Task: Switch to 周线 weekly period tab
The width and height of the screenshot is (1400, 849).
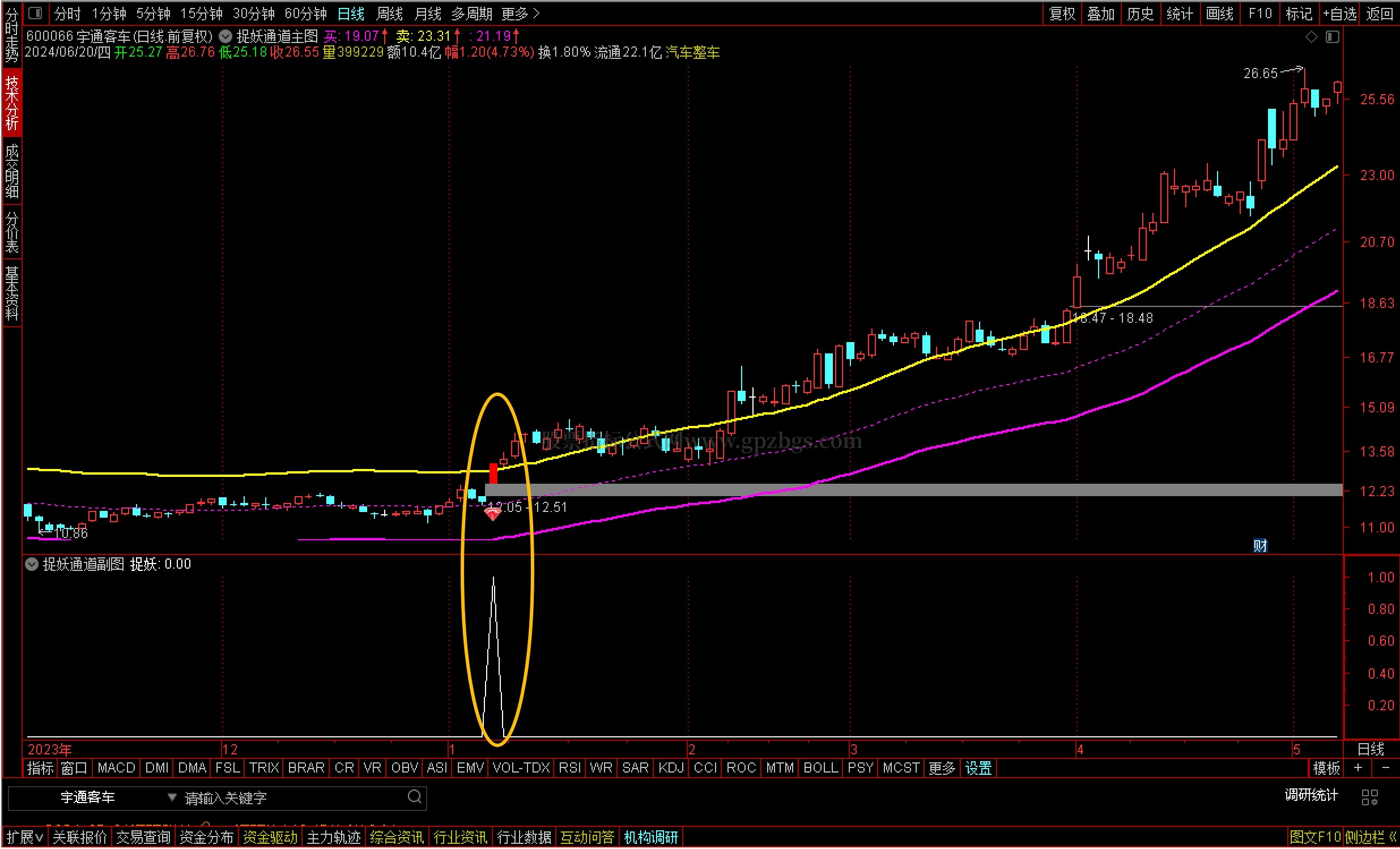Action: (389, 13)
